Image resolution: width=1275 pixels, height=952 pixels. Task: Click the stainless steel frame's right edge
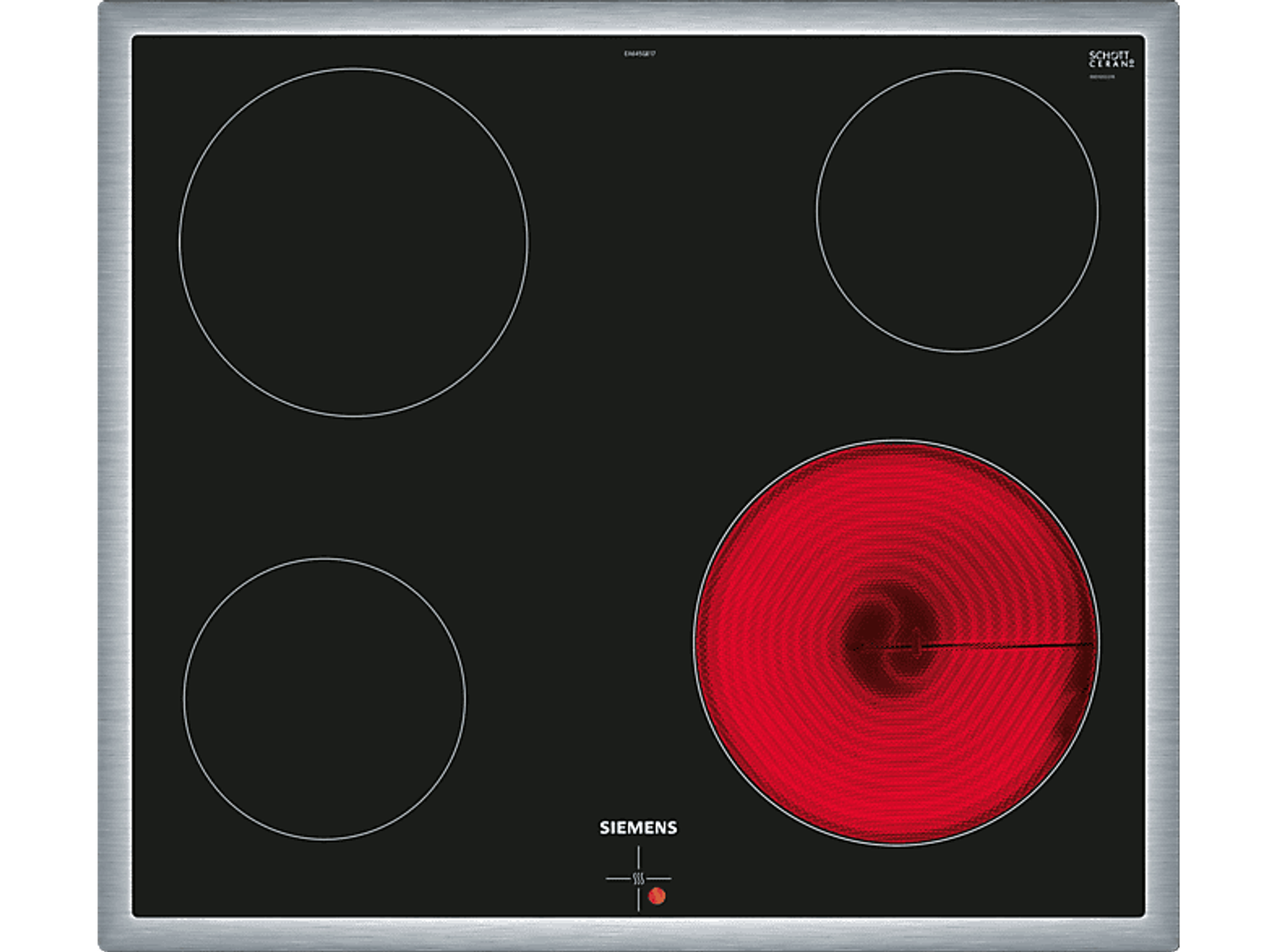1162,476
